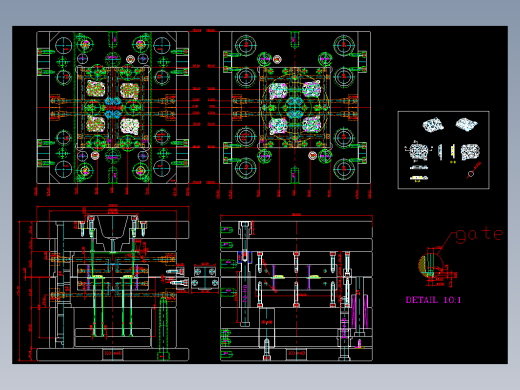Click the red "gate" label text
The image size is (520, 390).
tap(479, 234)
